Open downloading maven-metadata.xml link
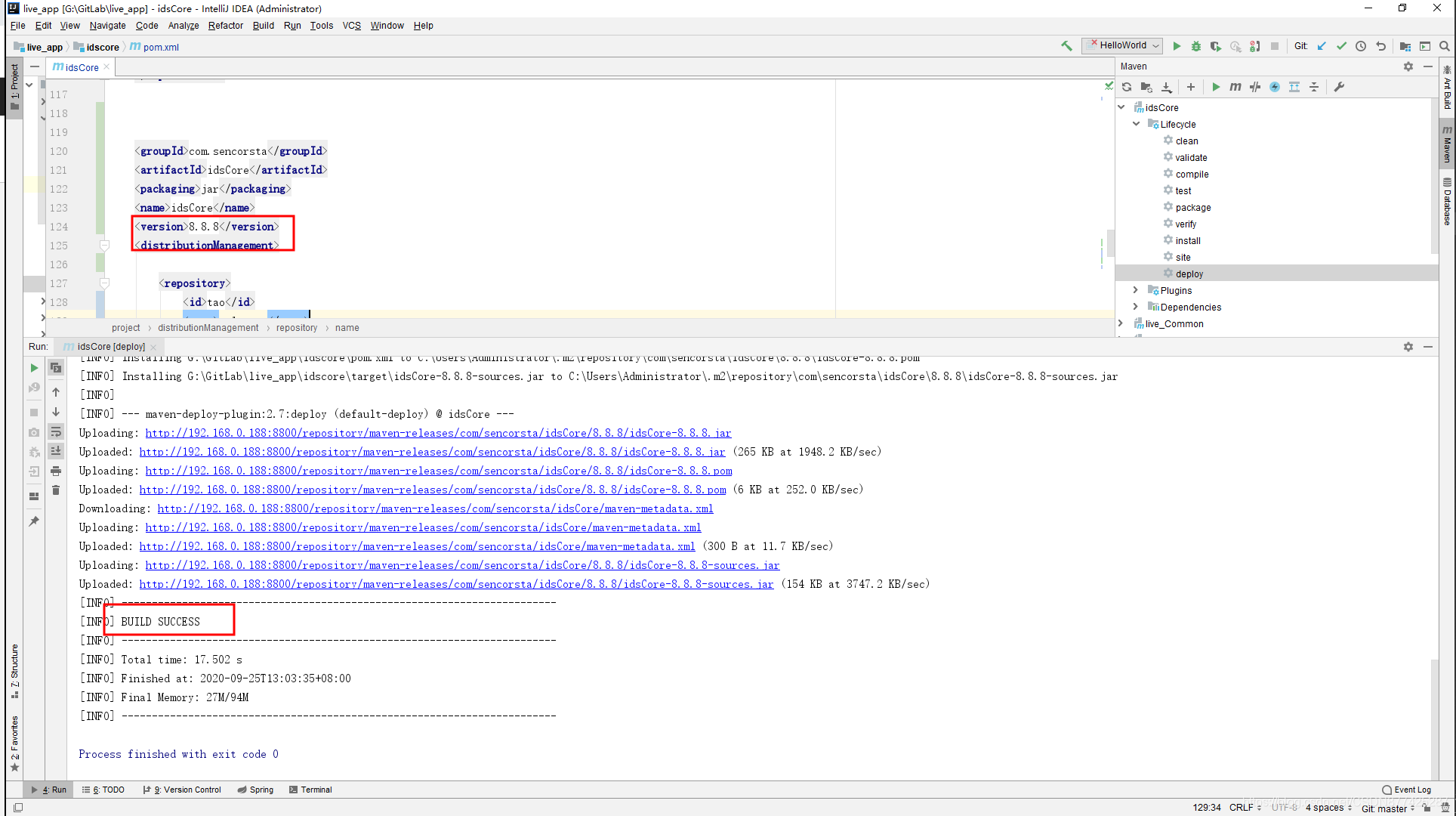 [x=435, y=508]
